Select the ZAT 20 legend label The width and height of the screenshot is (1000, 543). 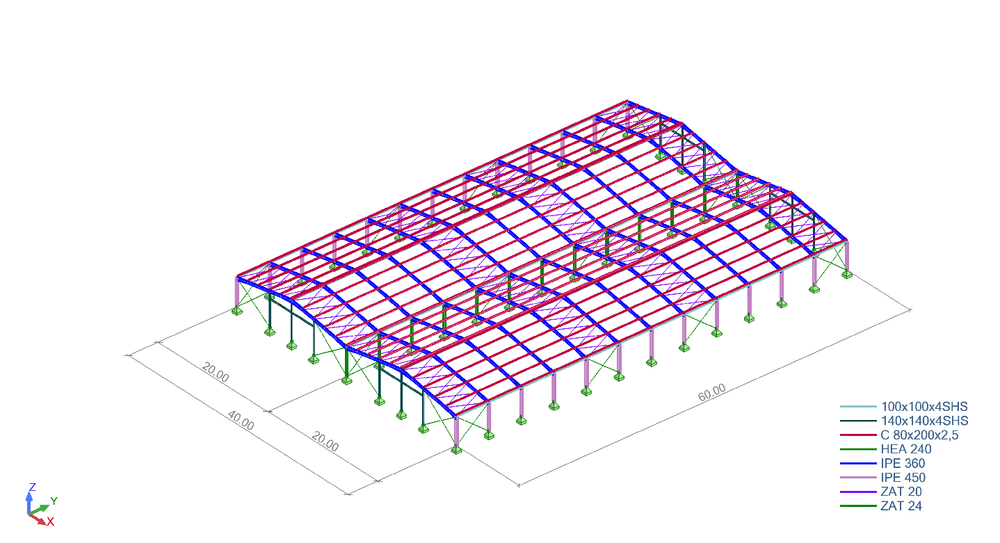point(901,491)
